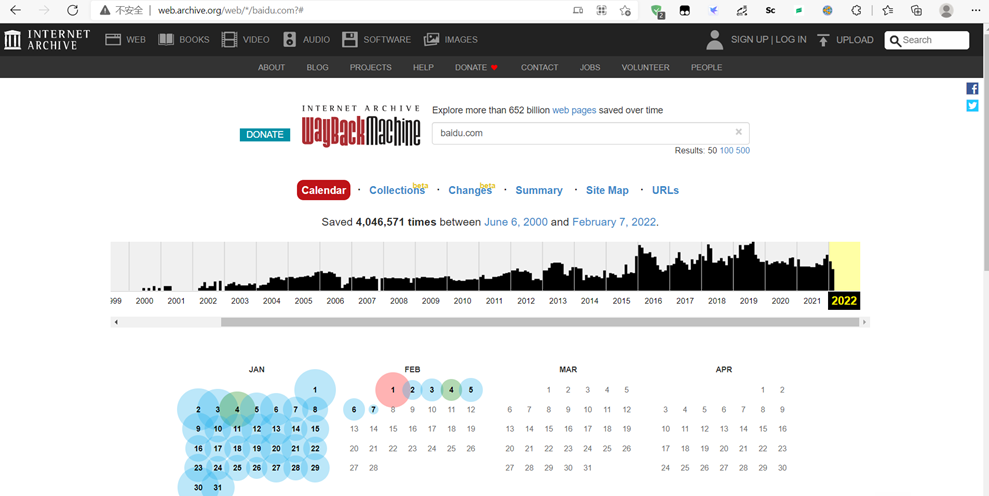
Task: Go back using browser back arrow
Action: click(x=15, y=10)
